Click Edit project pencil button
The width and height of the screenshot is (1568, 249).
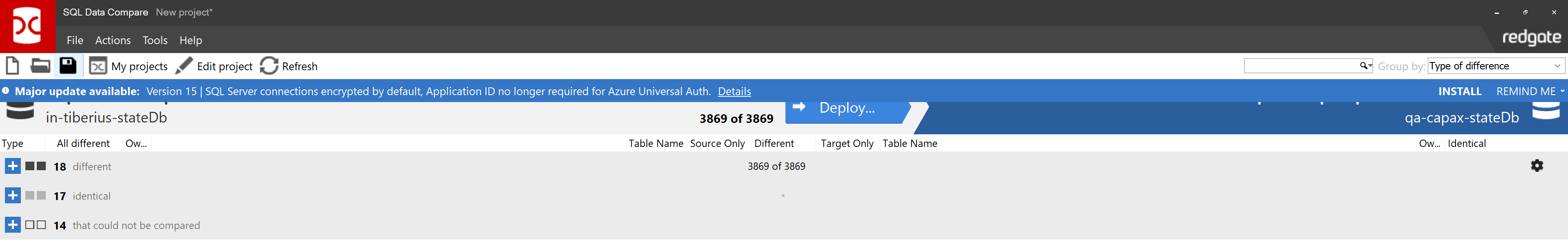point(214,66)
